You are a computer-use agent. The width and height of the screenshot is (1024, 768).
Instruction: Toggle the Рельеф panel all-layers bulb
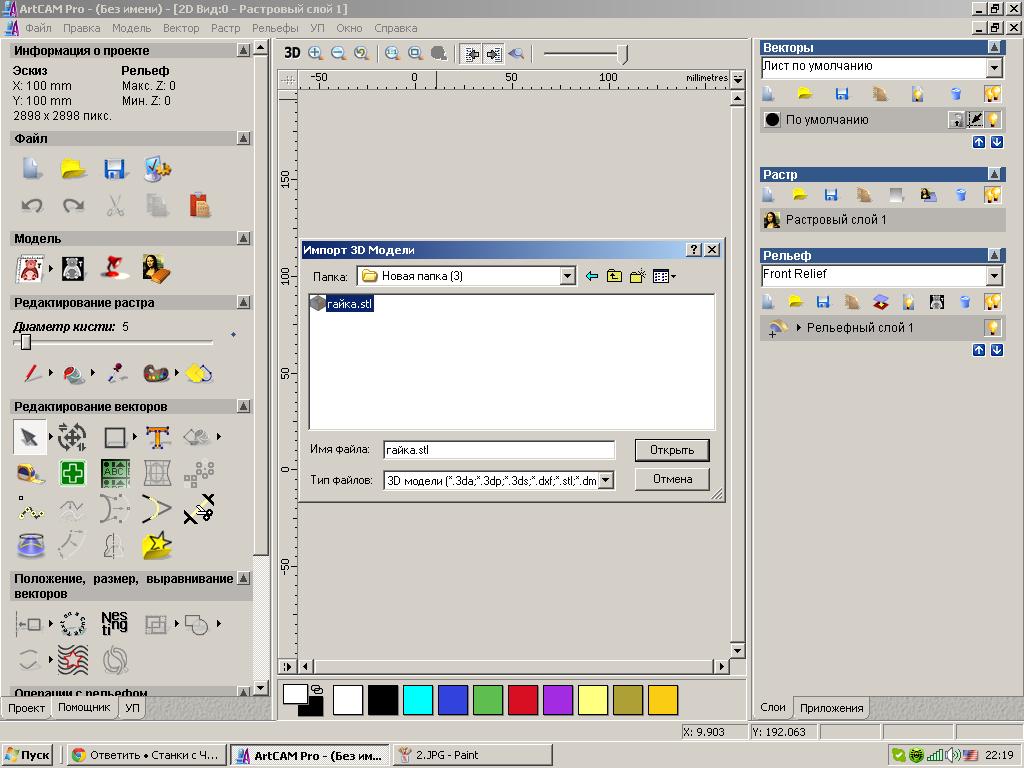(993, 302)
